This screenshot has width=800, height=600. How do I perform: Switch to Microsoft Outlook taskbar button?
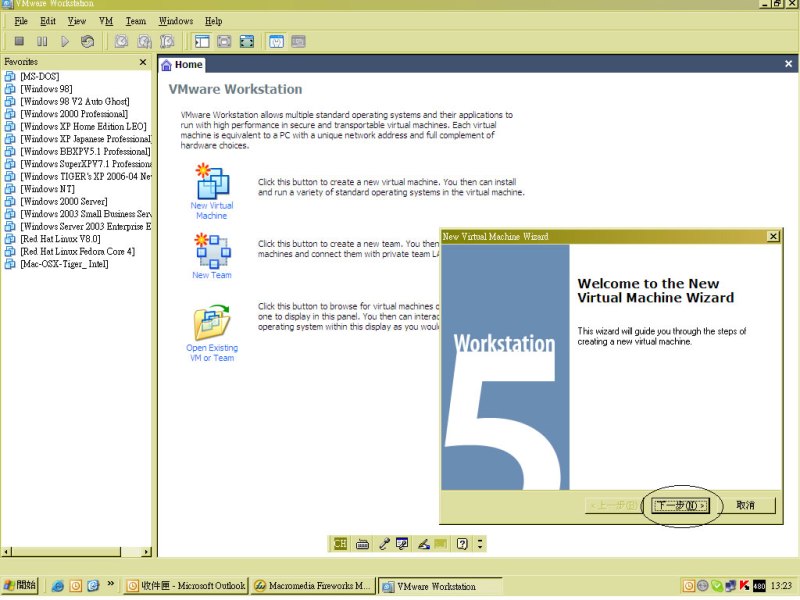[x=186, y=586]
